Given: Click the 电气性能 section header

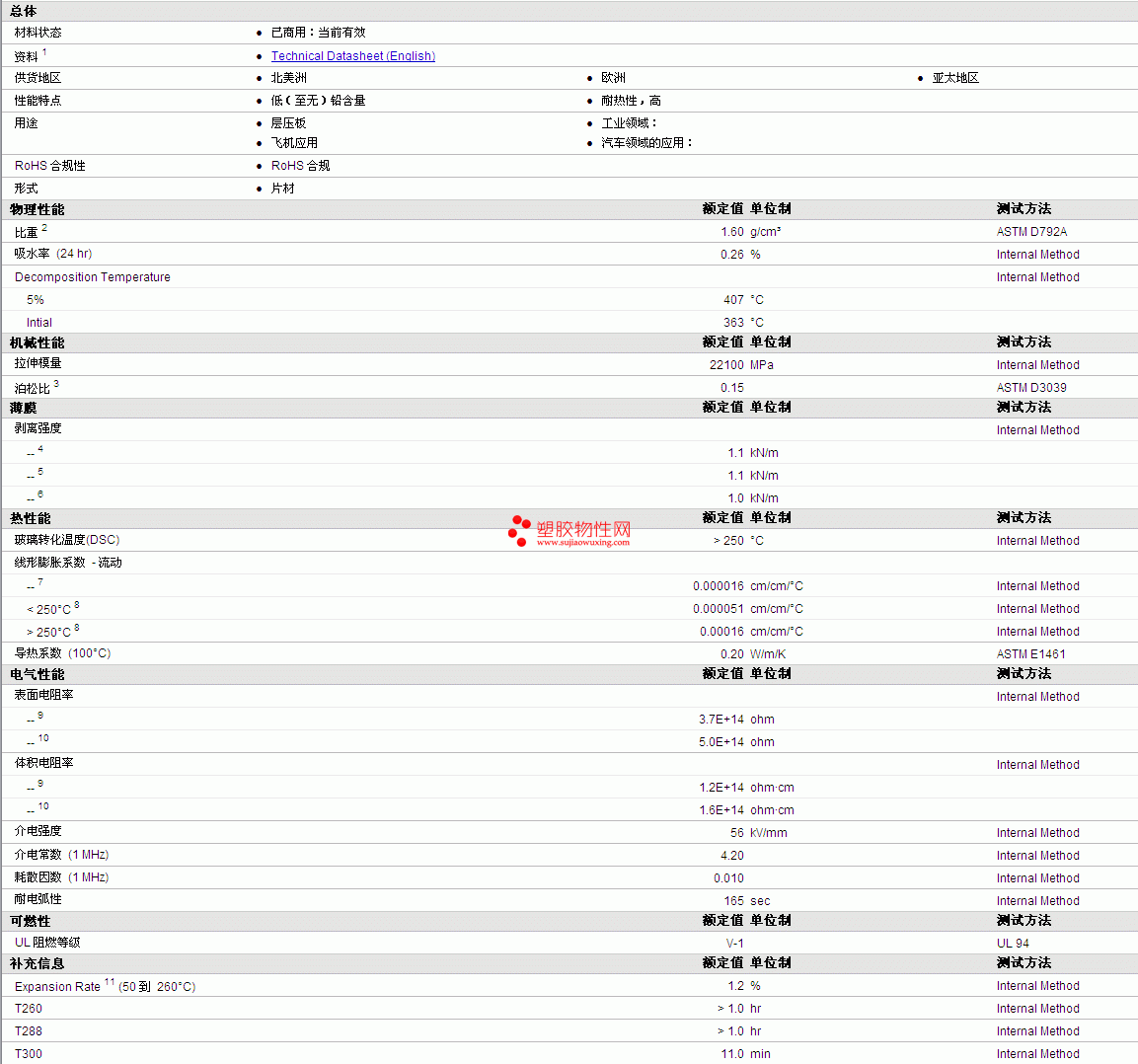Looking at the screenshot, I should 38,674.
